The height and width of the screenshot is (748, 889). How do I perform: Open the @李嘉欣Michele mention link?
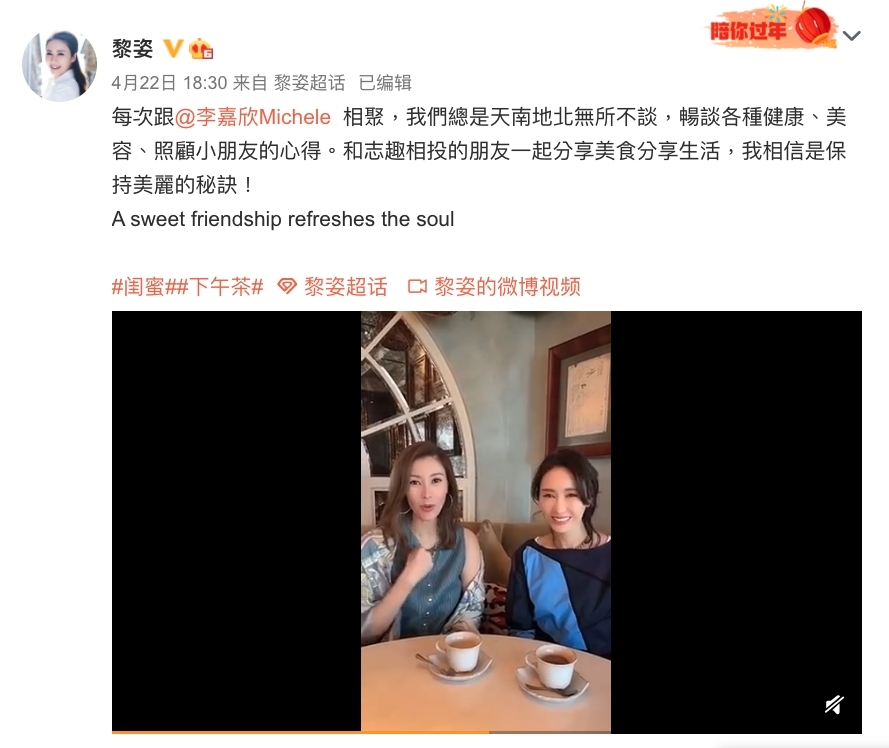(x=253, y=117)
